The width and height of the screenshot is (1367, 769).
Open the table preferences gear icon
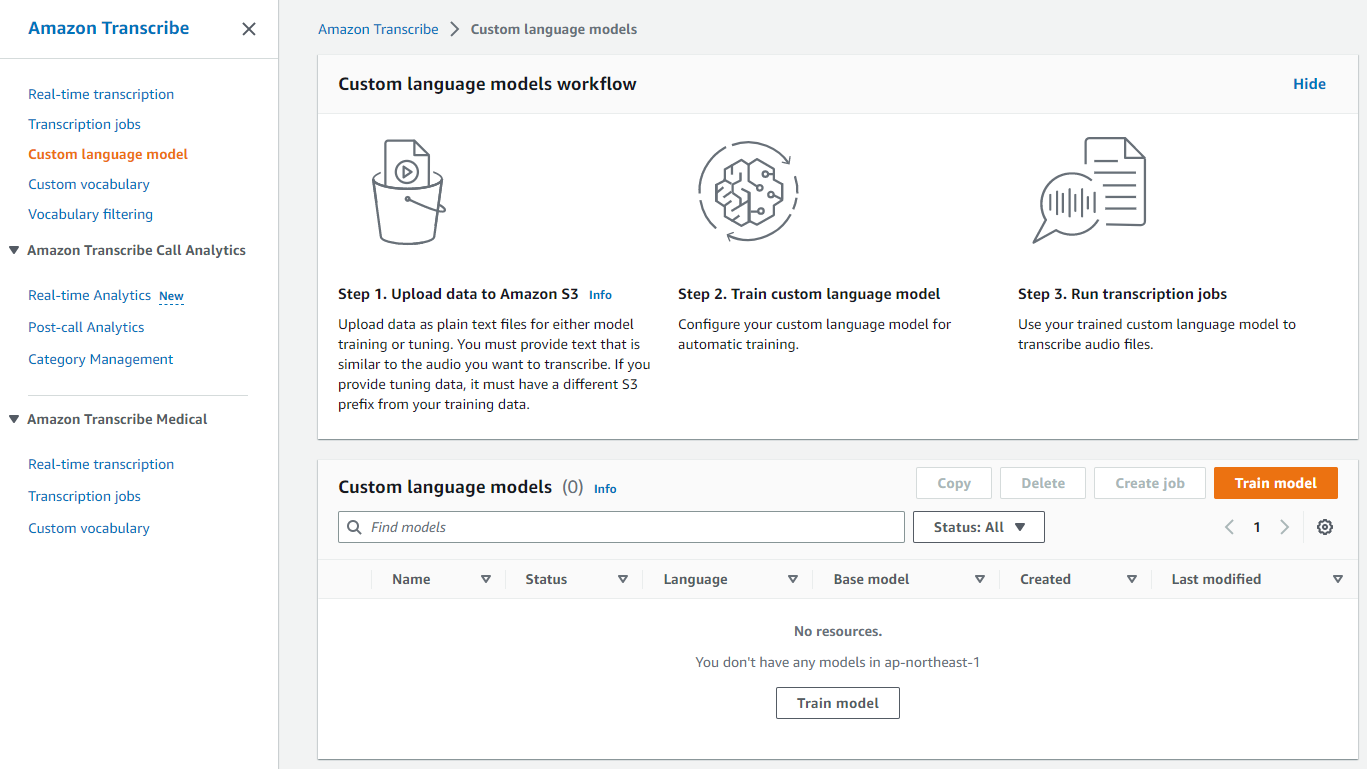[x=1324, y=527]
